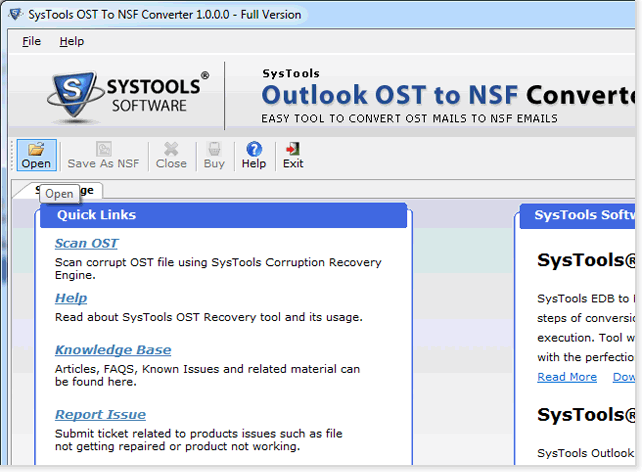Viewport: 642px width, 472px height.
Task: Open the Help menu in the menu bar
Action: tap(72, 41)
